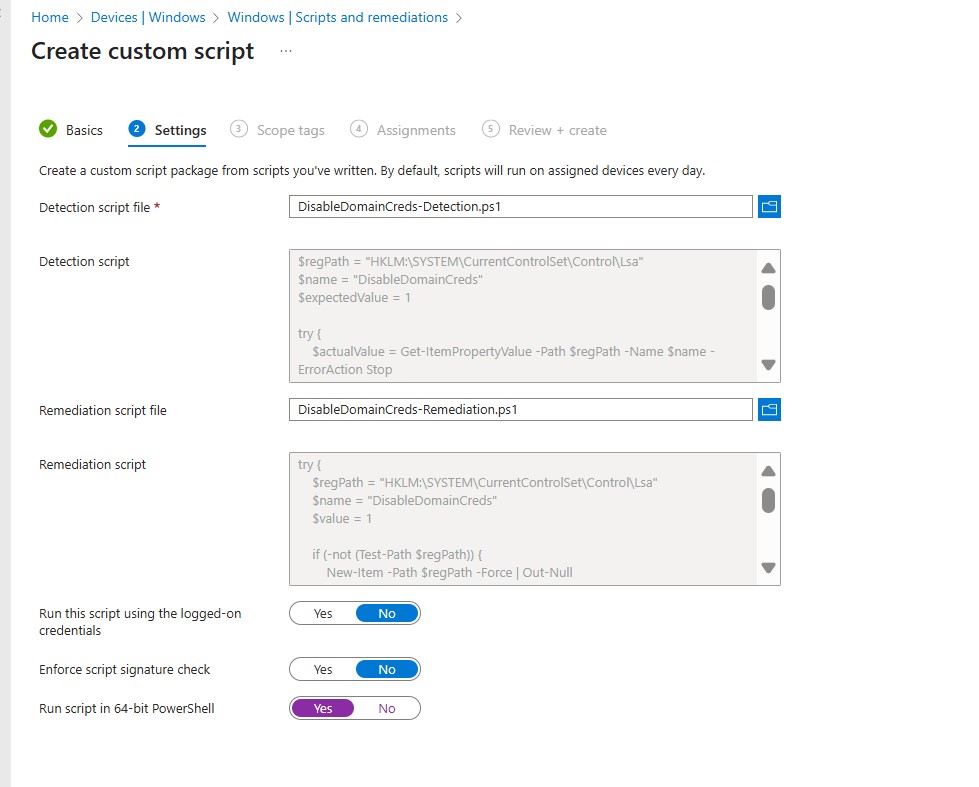The height and width of the screenshot is (787, 979).
Task: Set Enforce script signature check to Yes
Action: click(323, 669)
